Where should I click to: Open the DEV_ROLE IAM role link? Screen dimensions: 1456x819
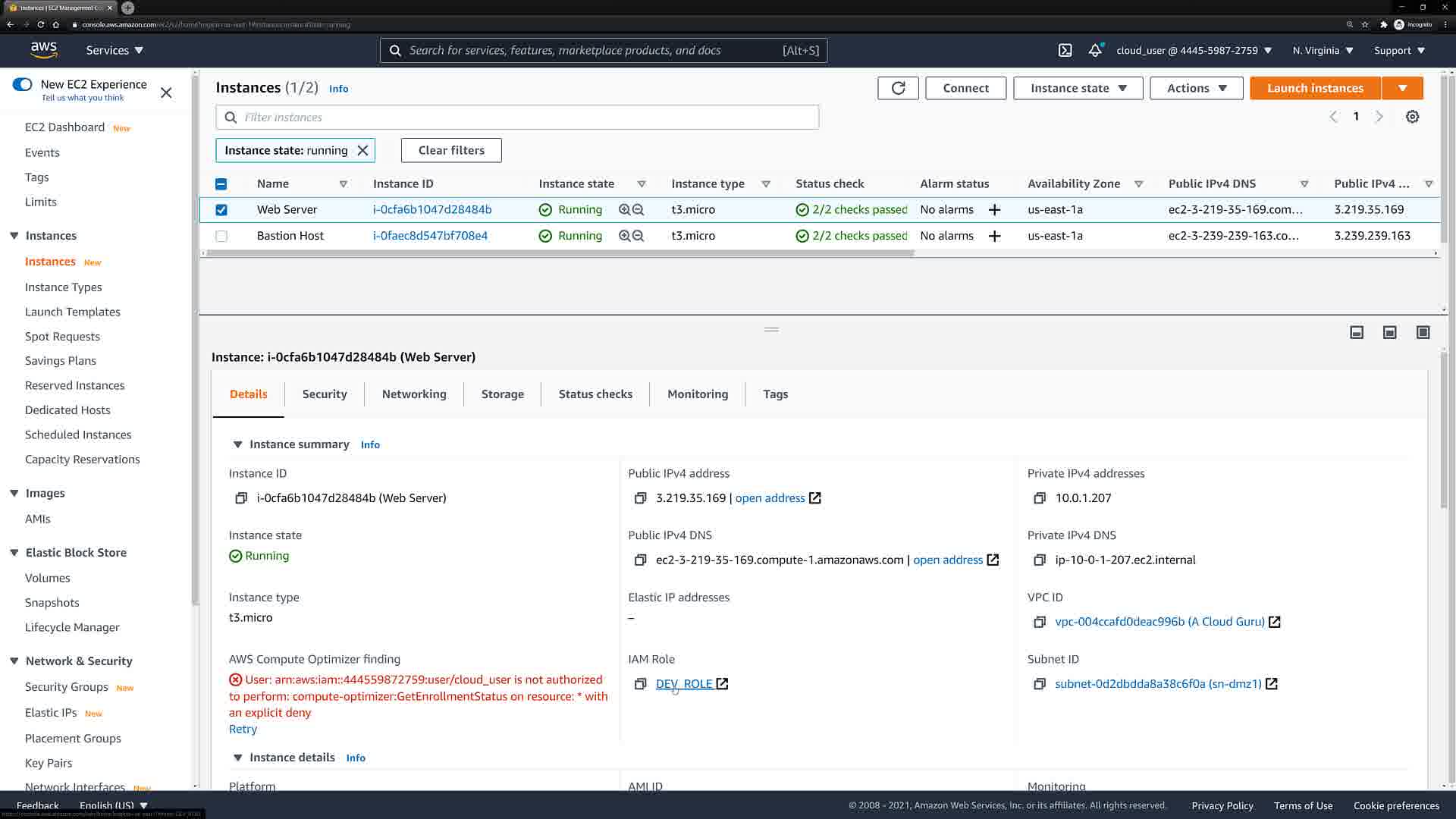coord(683,684)
